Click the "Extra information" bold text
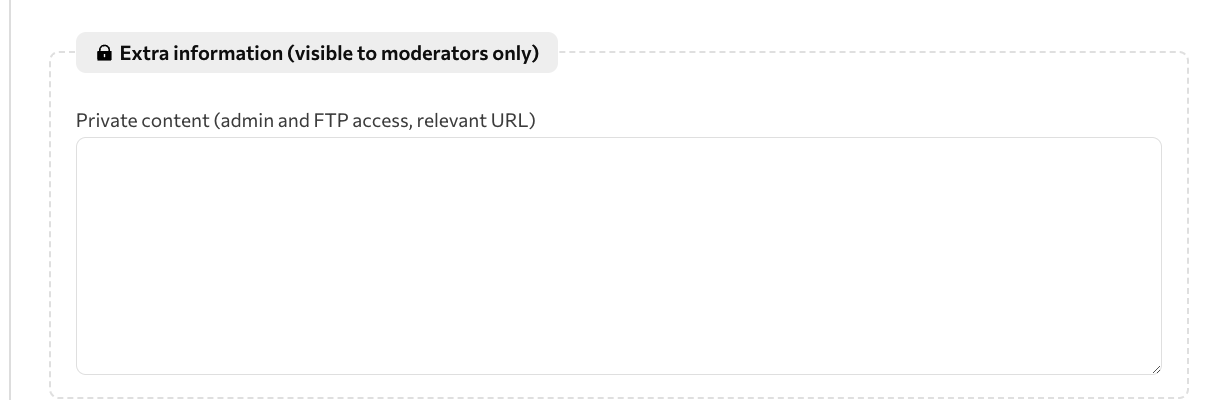Screen dimensions: 1223x400 [201, 53]
